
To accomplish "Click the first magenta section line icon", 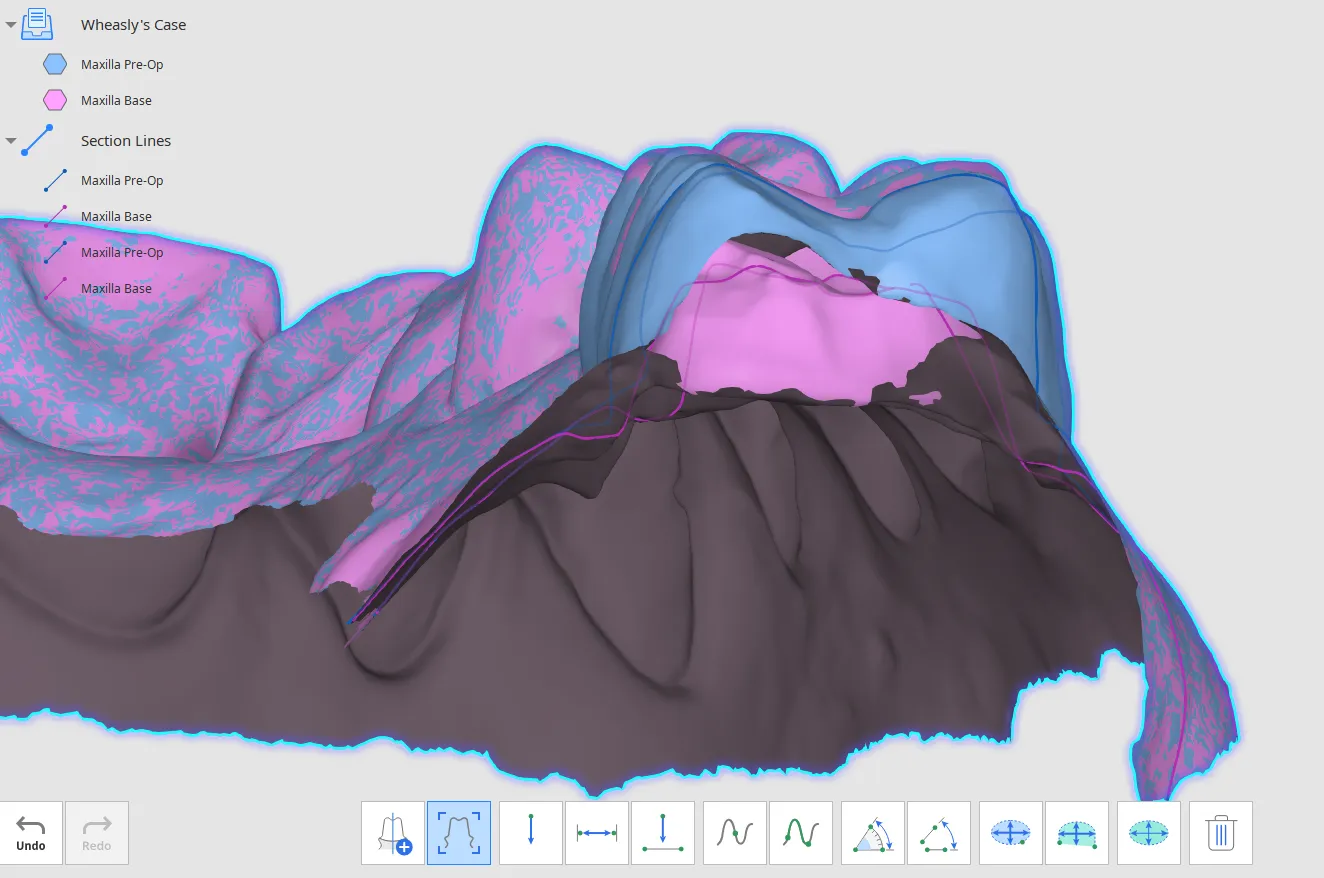I will click(x=55, y=216).
